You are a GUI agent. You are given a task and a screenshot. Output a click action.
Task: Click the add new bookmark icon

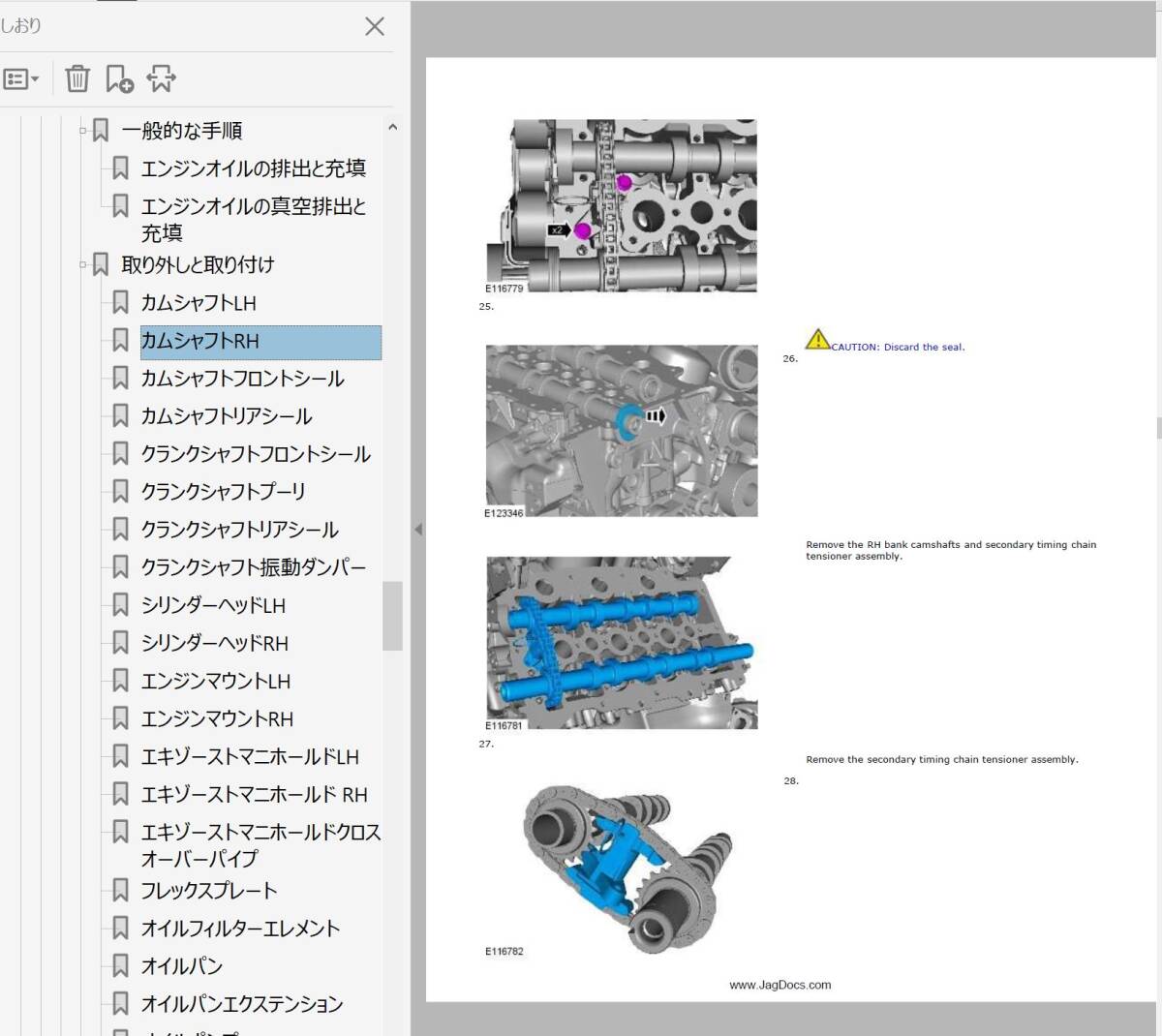pyautogui.click(x=119, y=79)
